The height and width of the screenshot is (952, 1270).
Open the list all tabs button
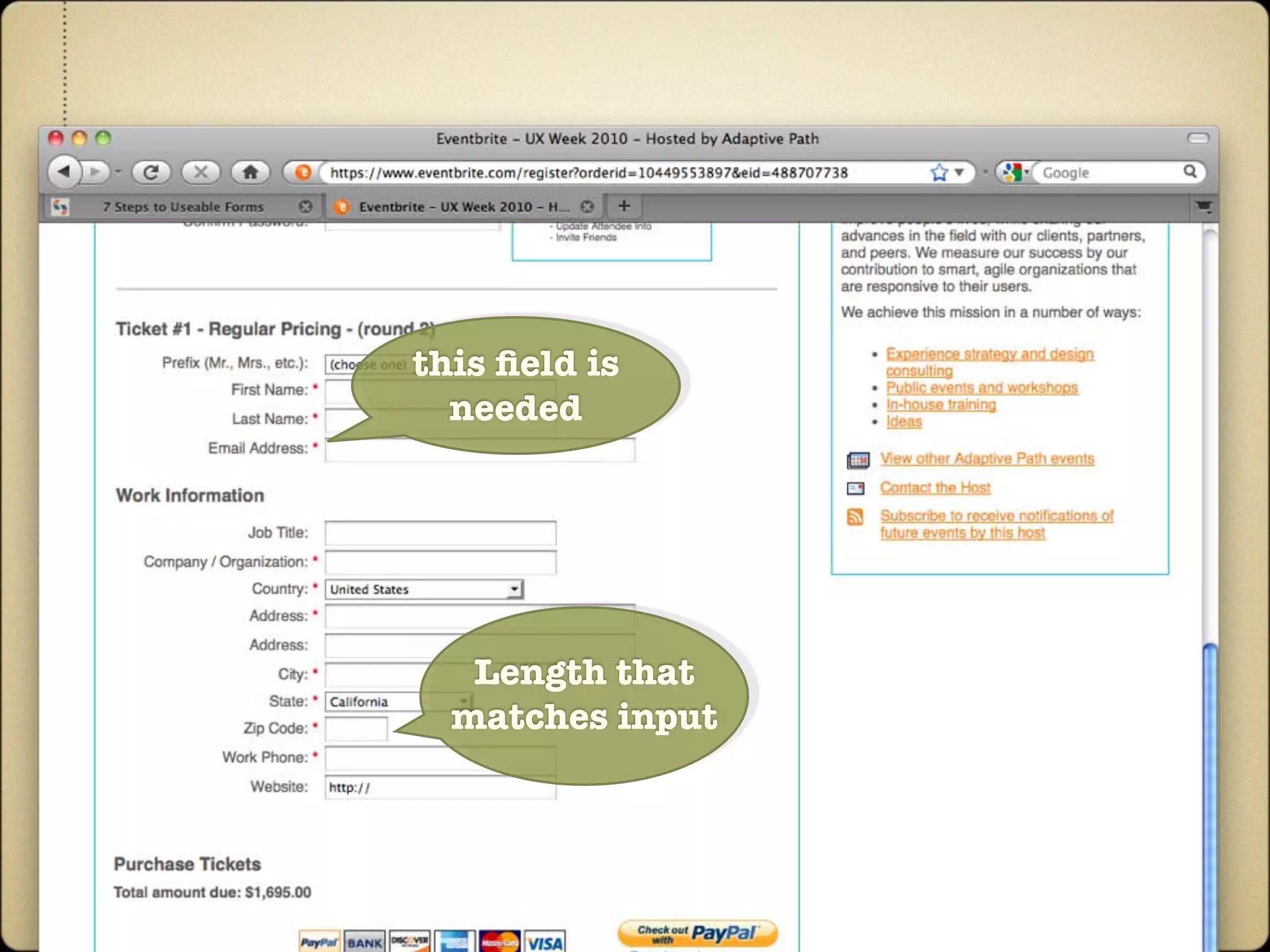[1204, 206]
